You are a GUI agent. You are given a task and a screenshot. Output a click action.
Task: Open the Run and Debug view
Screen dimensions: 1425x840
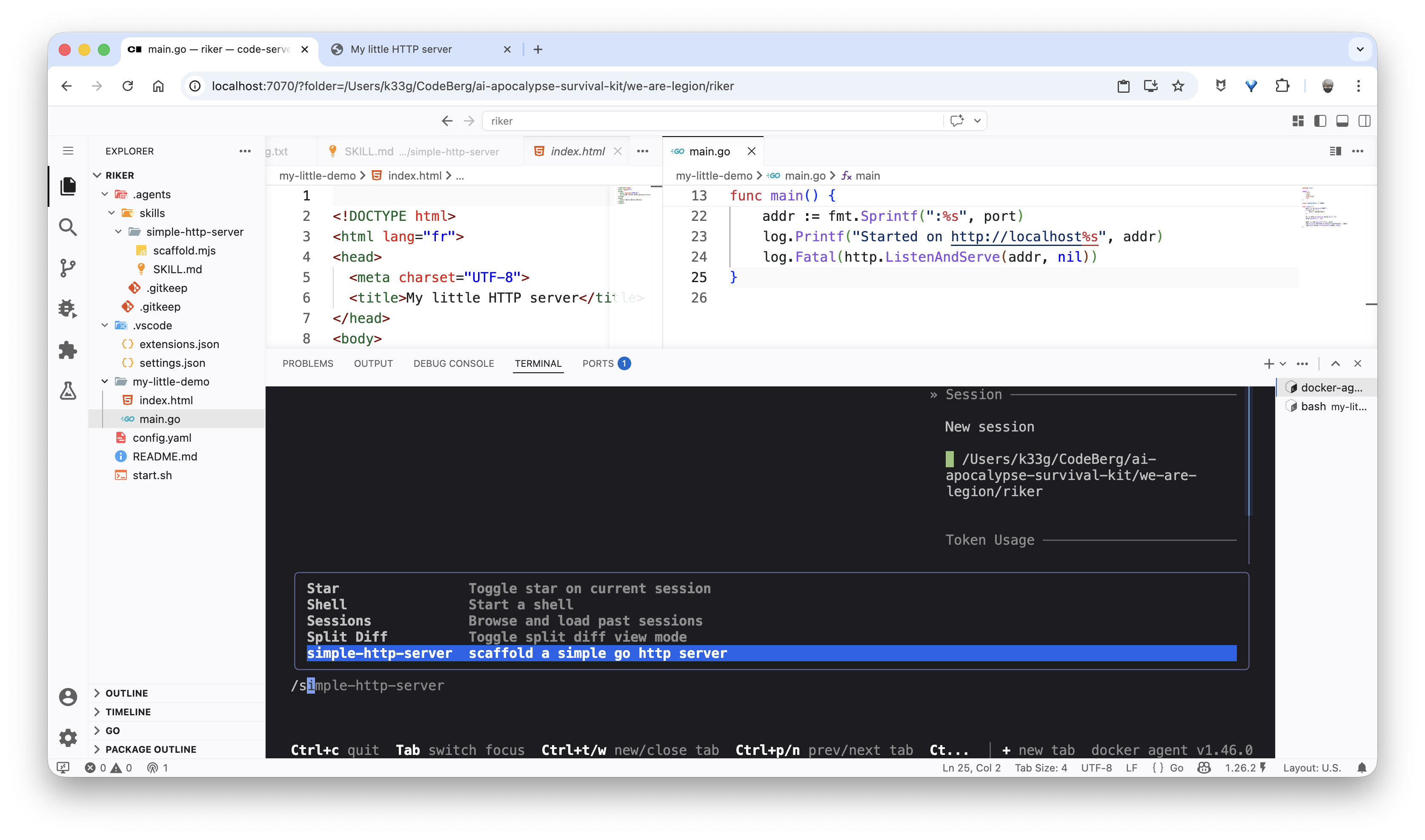pos(68,309)
